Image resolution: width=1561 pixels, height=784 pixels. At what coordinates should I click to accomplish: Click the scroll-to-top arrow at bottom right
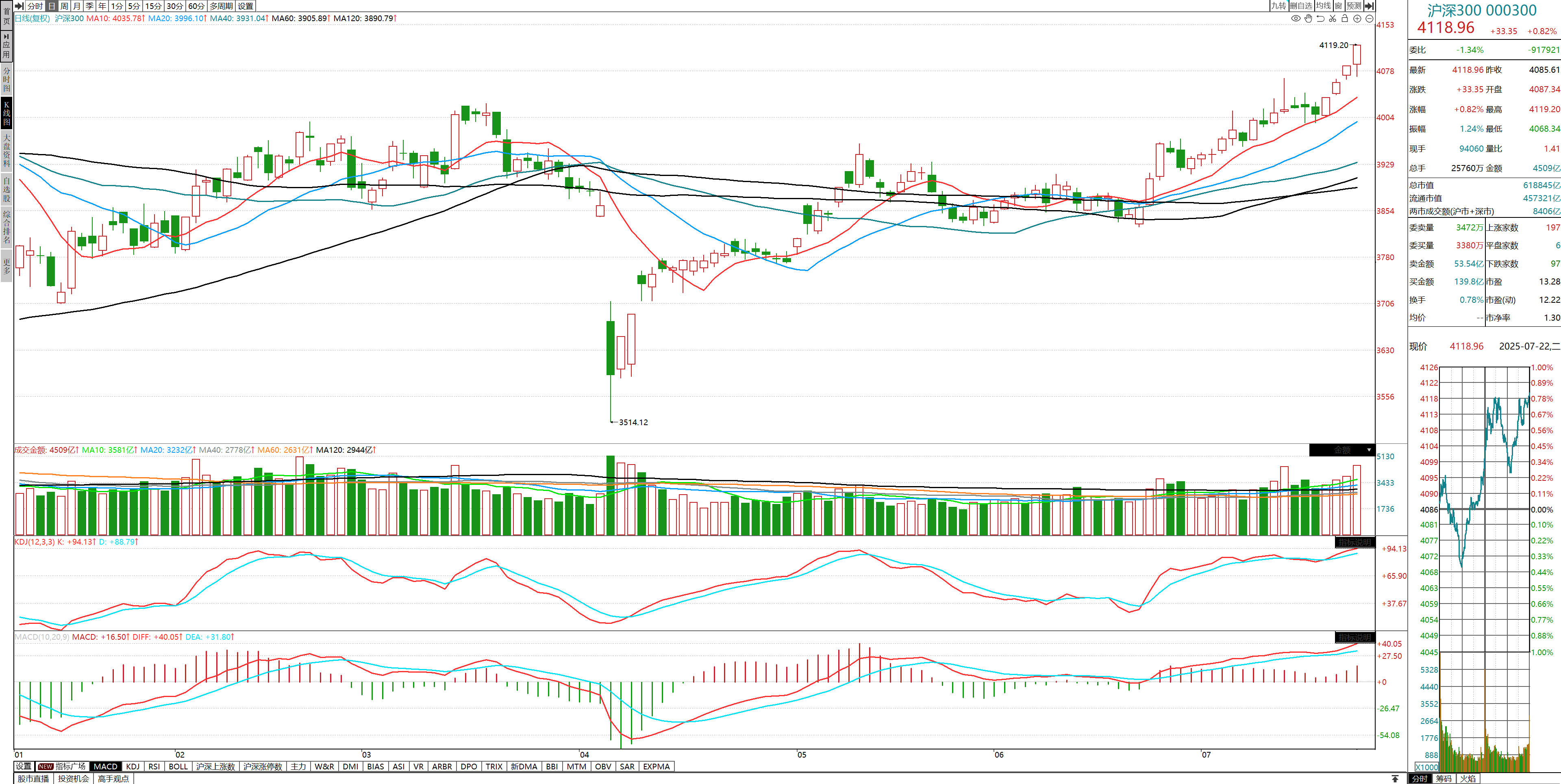pyautogui.click(x=1395, y=779)
